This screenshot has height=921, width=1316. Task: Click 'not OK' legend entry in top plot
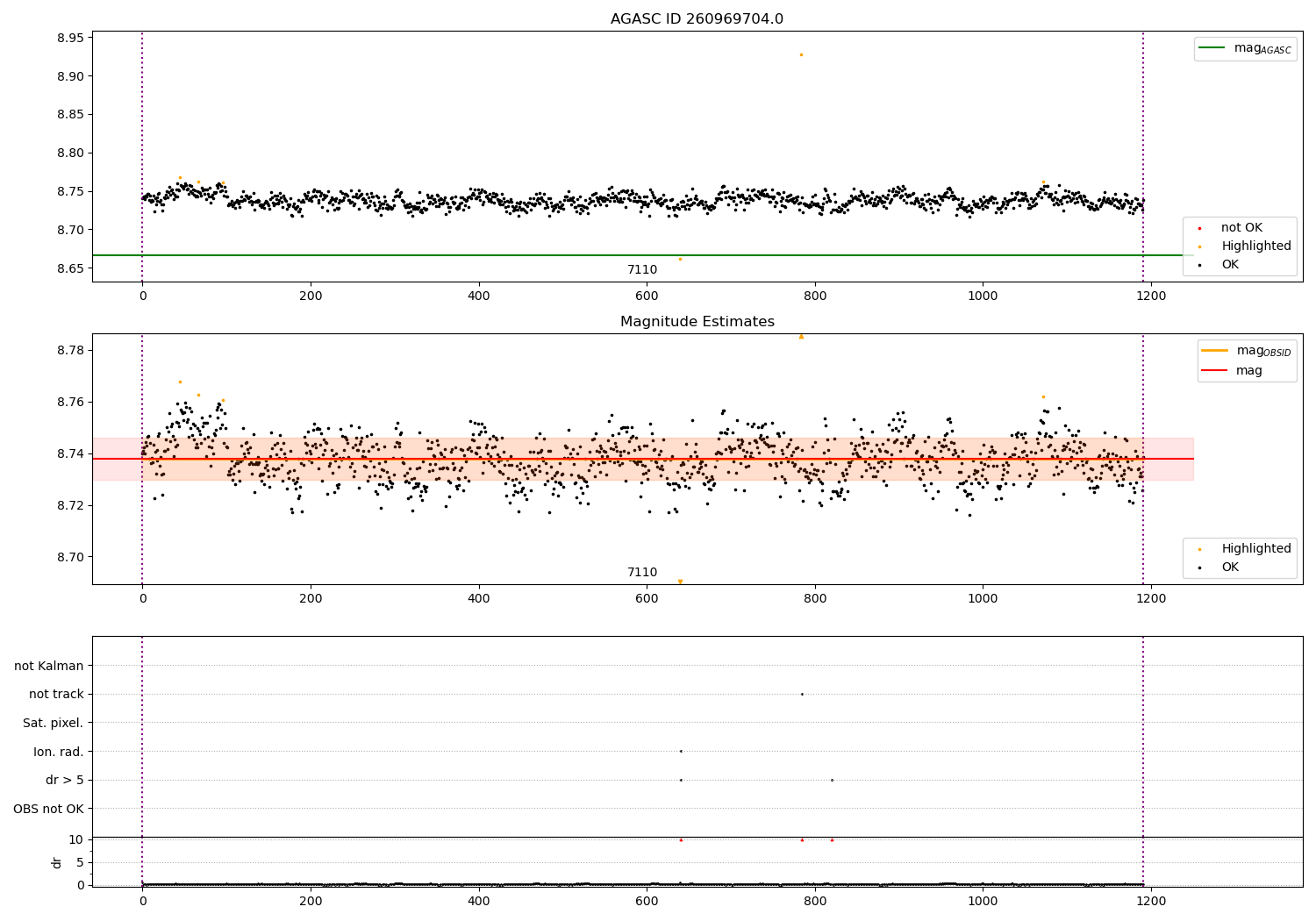[1241, 228]
